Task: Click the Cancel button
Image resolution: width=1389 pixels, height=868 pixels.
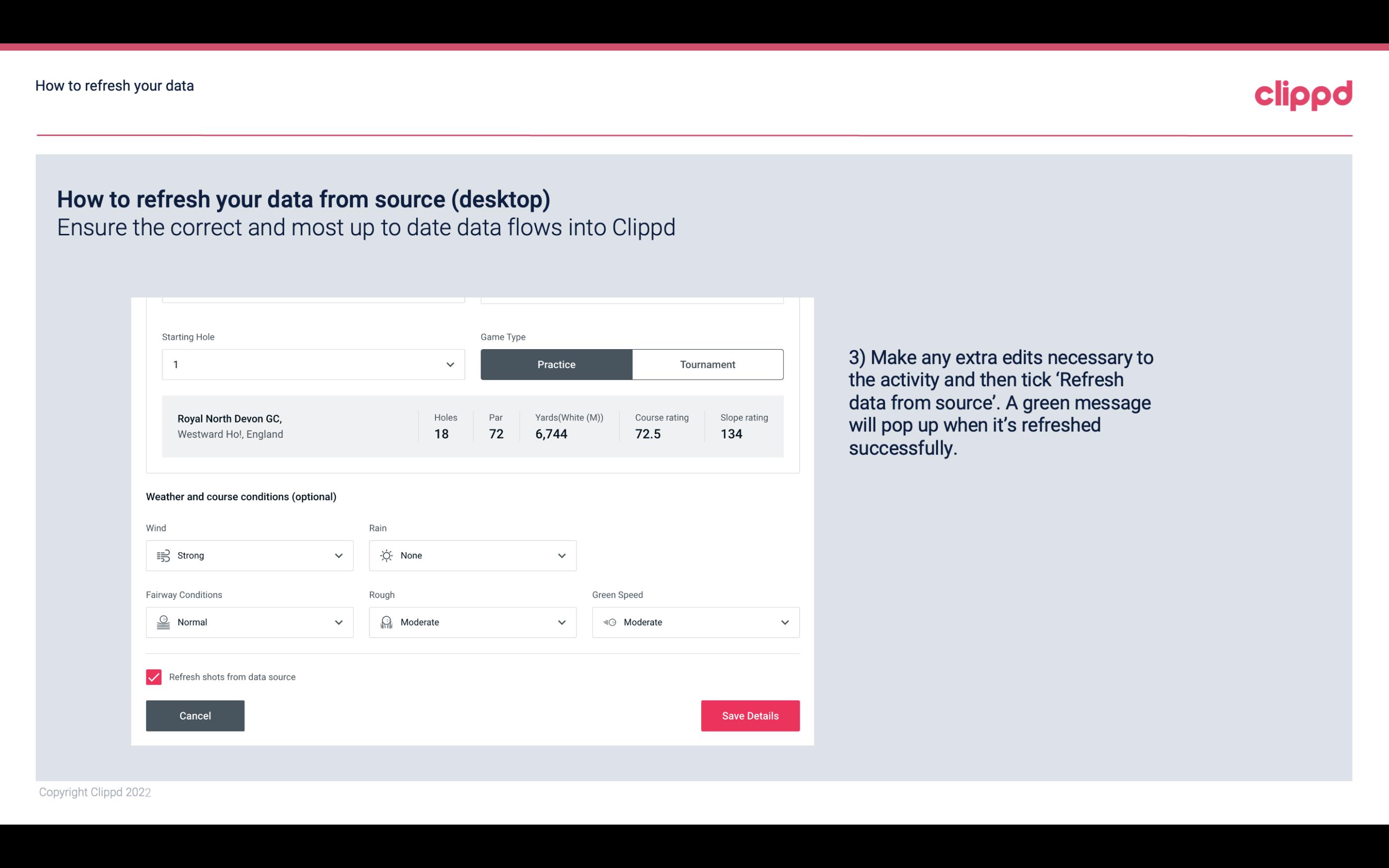Action: (195, 715)
